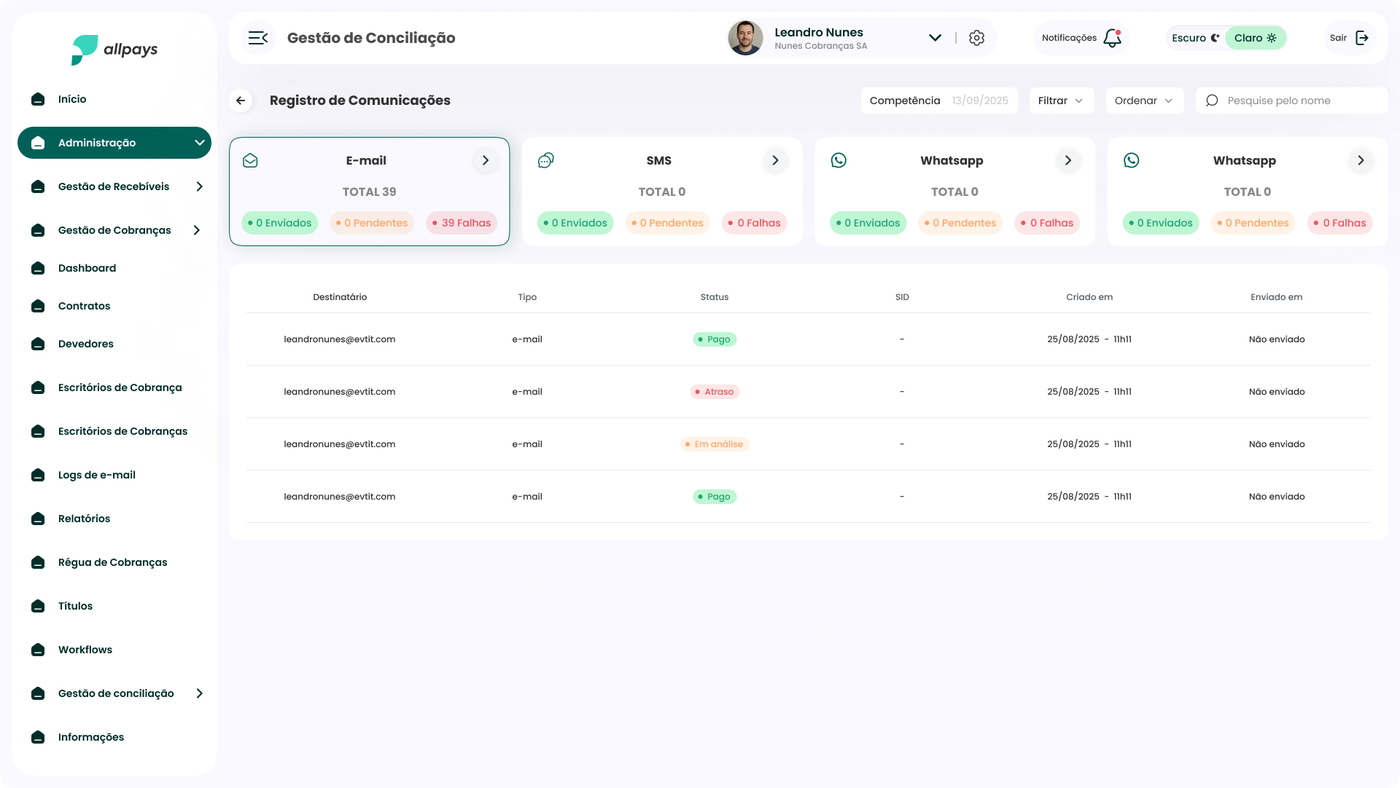
Task: Expand the Leandro Nunes account dropdown
Action: tap(935, 38)
